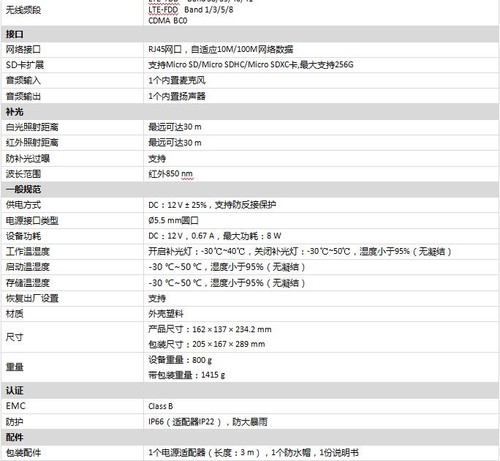Select the 白光照射距离 row label
Image resolution: width=500 pixels, height=461 pixels.
click(x=32, y=127)
